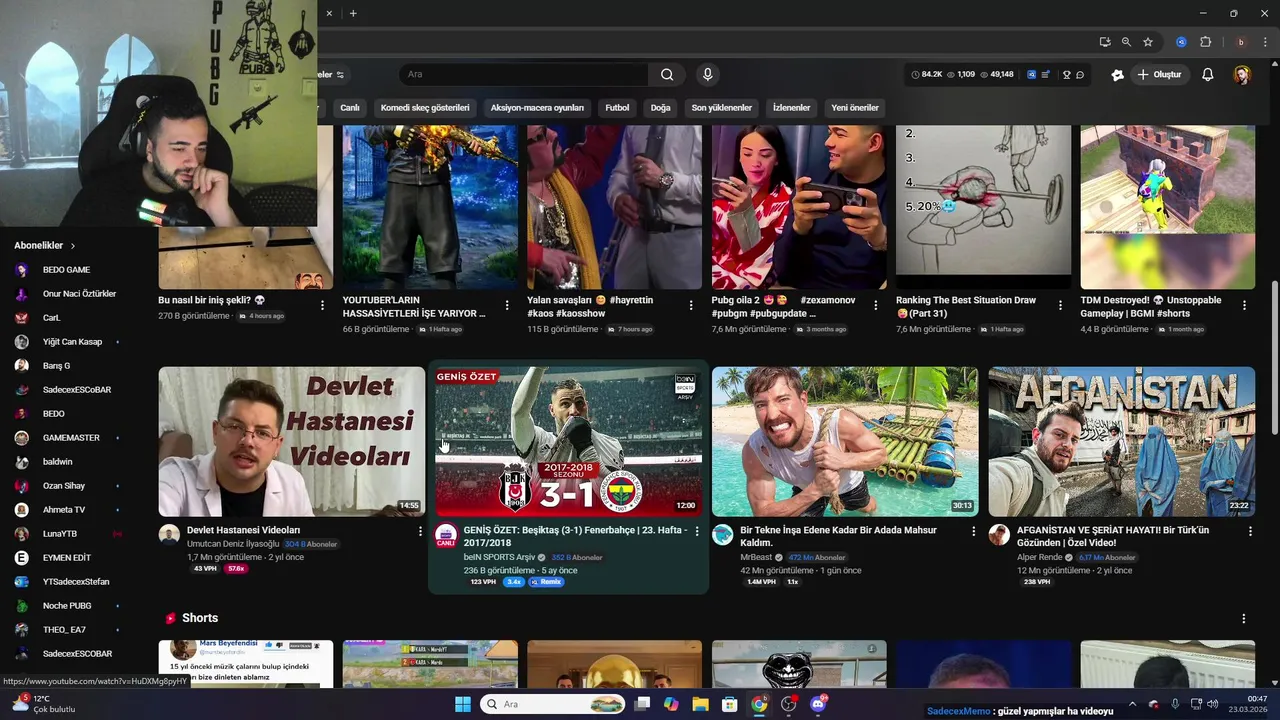Select the Aksiyon-macera oyunları chip
Image resolution: width=1280 pixels, height=720 pixels.
click(537, 108)
